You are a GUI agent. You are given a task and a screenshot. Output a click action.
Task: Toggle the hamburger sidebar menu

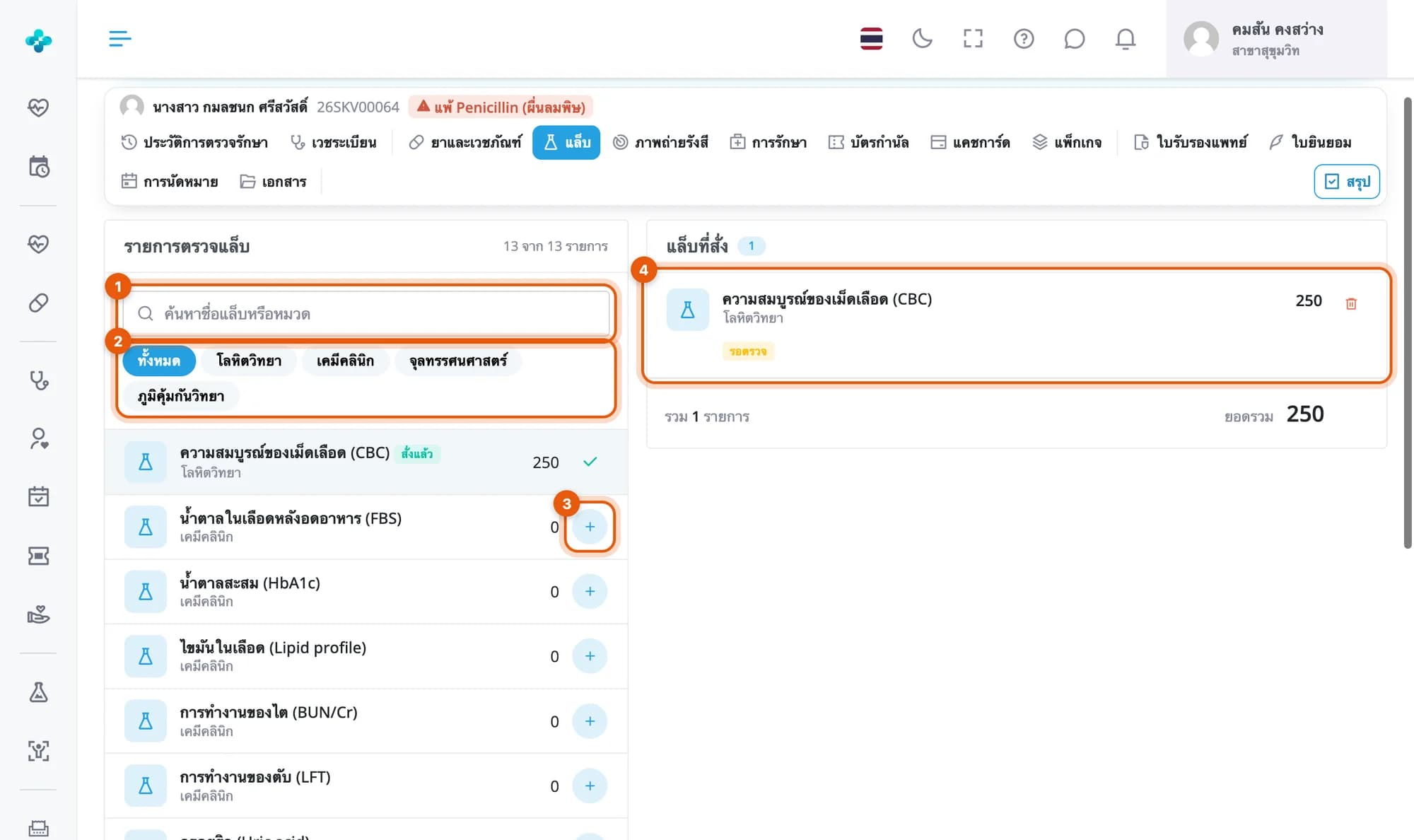120,38
